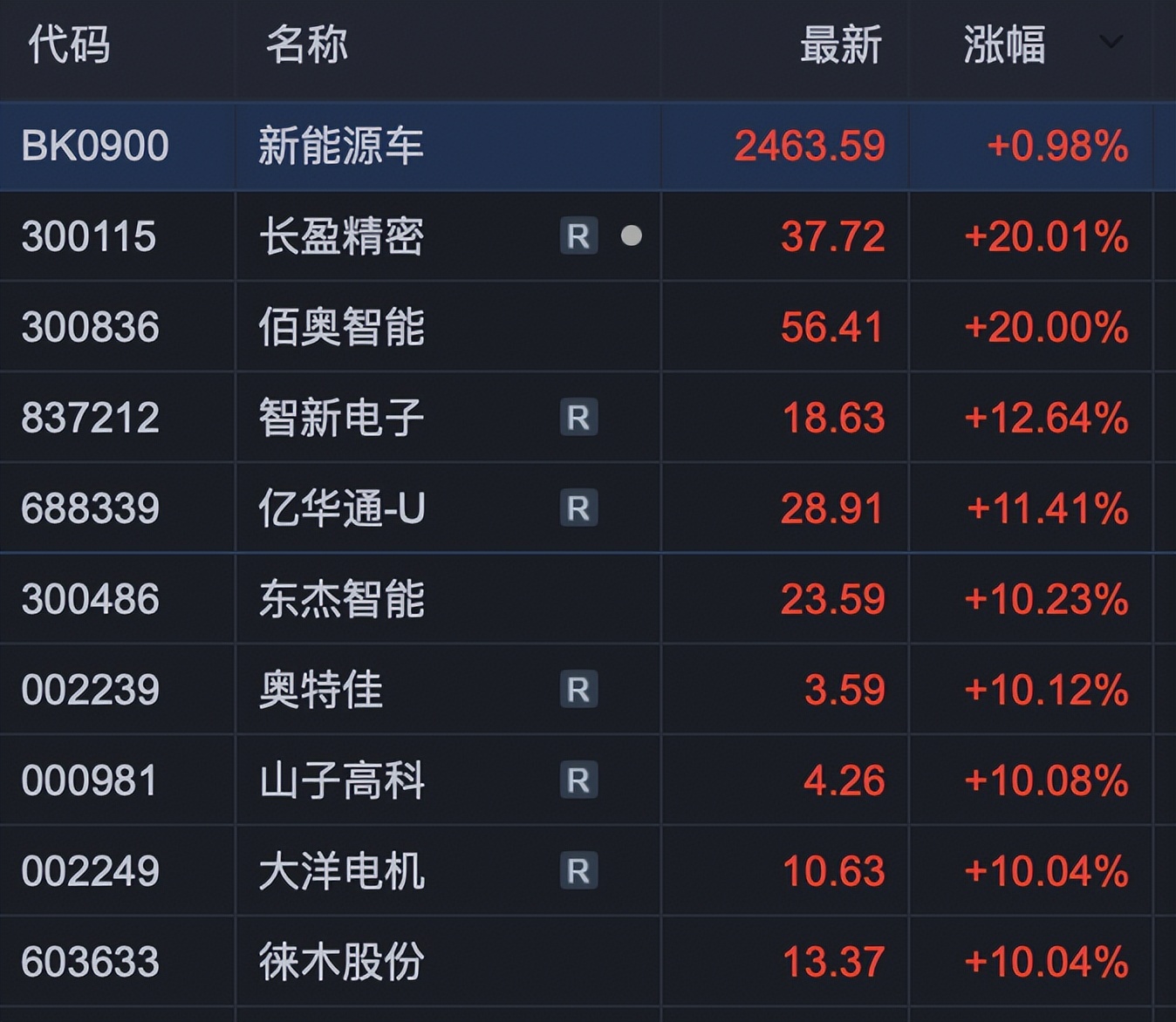The image size is (1176, 1022).
Task: Click the R badge next to 奥特佳
Action: point(578,689)
